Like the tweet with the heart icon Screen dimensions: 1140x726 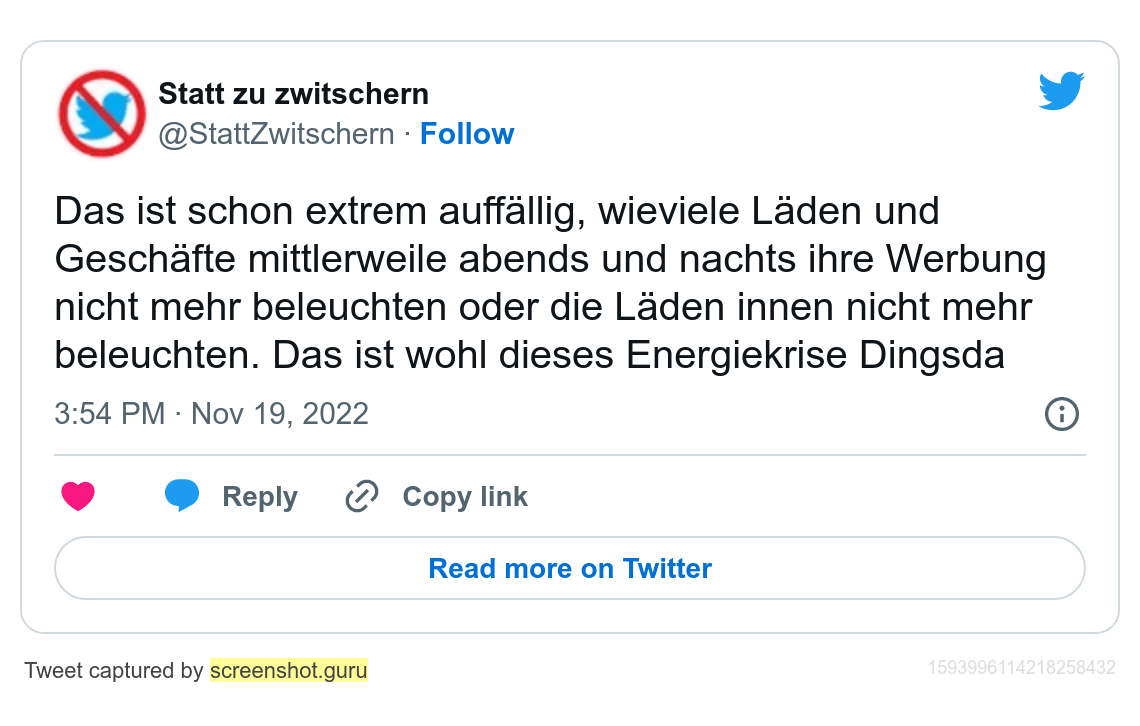(x=78, y=497)
